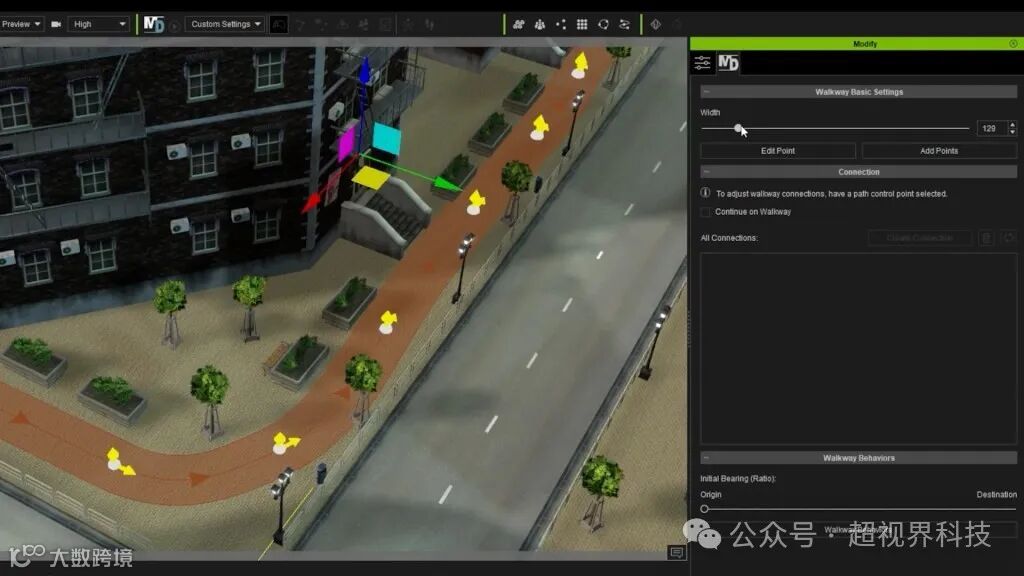Open the High quality dropdown
This screenshot has height=576, width=1024.
pos(99,24)
